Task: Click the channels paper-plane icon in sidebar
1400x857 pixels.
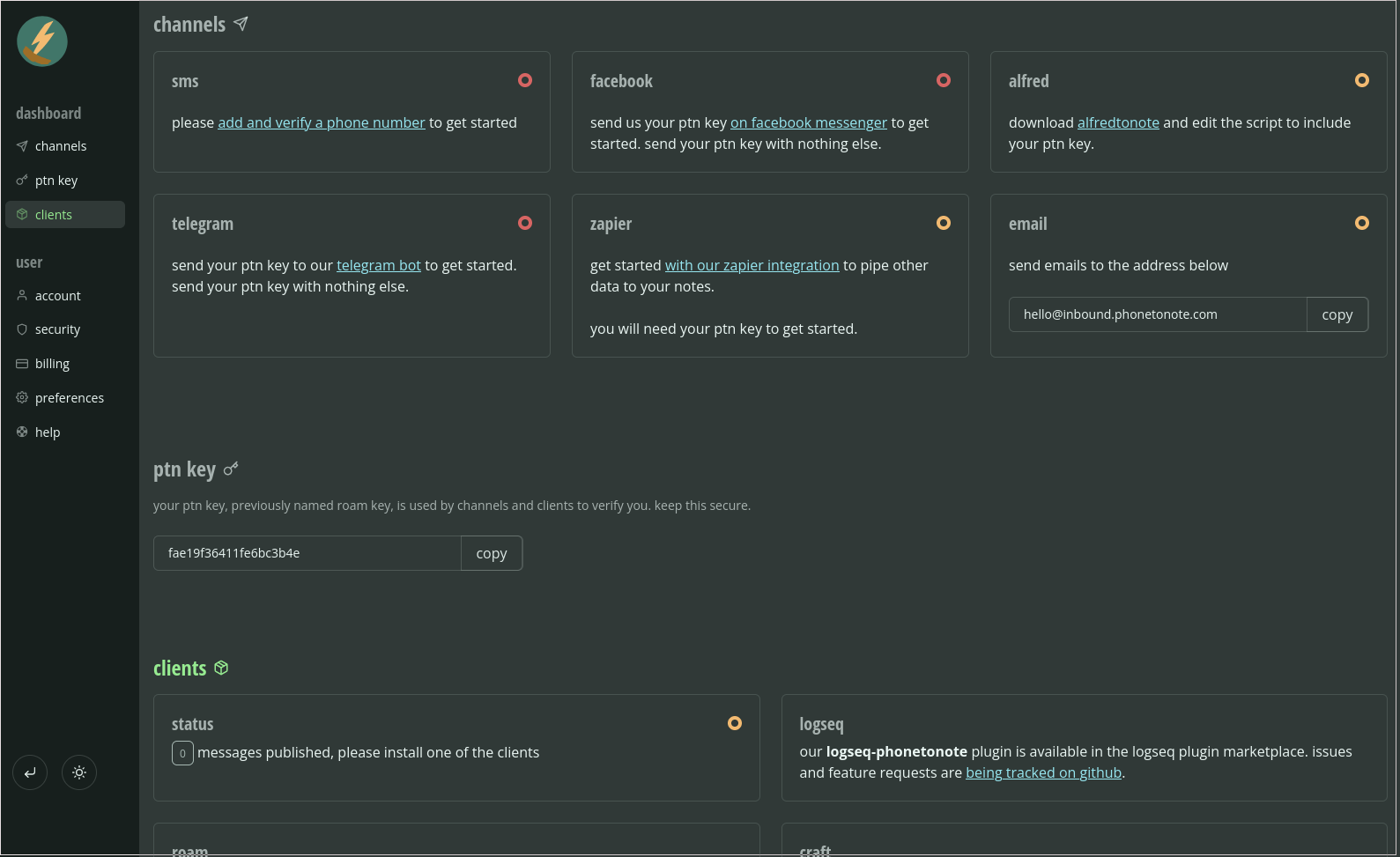Action: (x=22, y=146)
